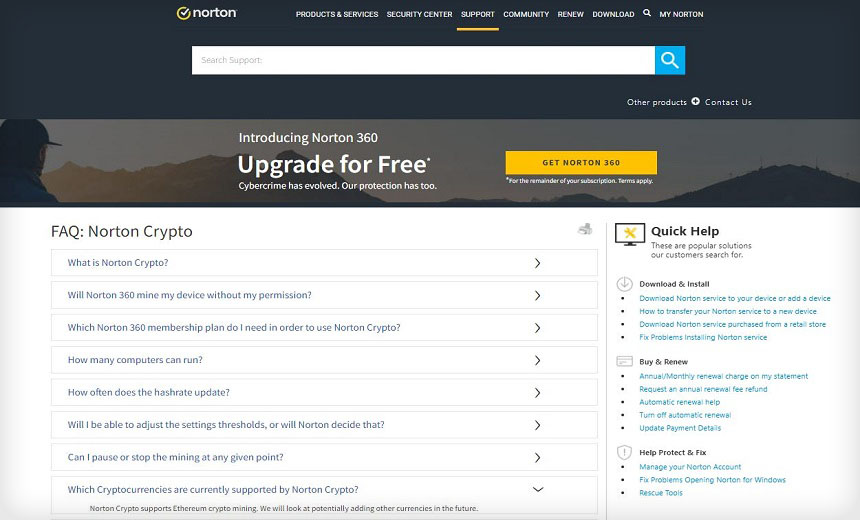Screen dimensions: 860x520
Task: Click the Contact Us link
Action: (x=728, y=102)
